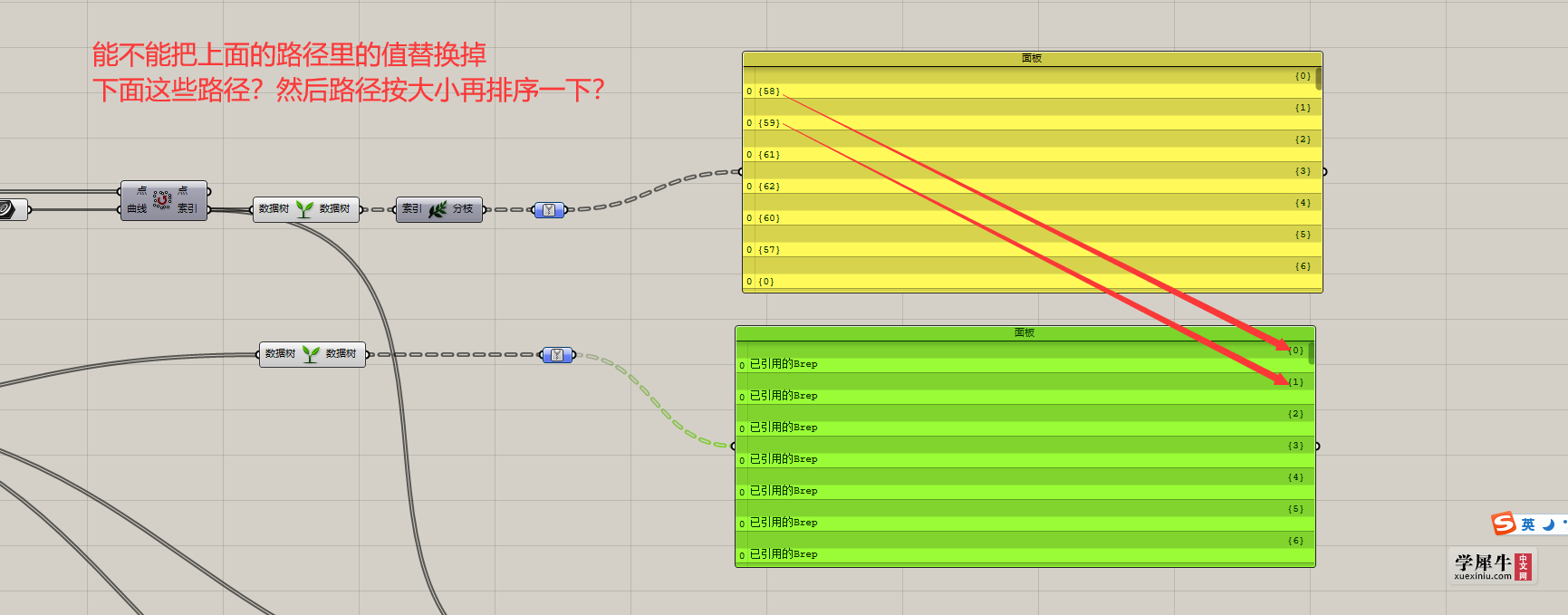Click path label {5} in green panel
This screenshot has height=615, width=1568.
pos(1296,509)
